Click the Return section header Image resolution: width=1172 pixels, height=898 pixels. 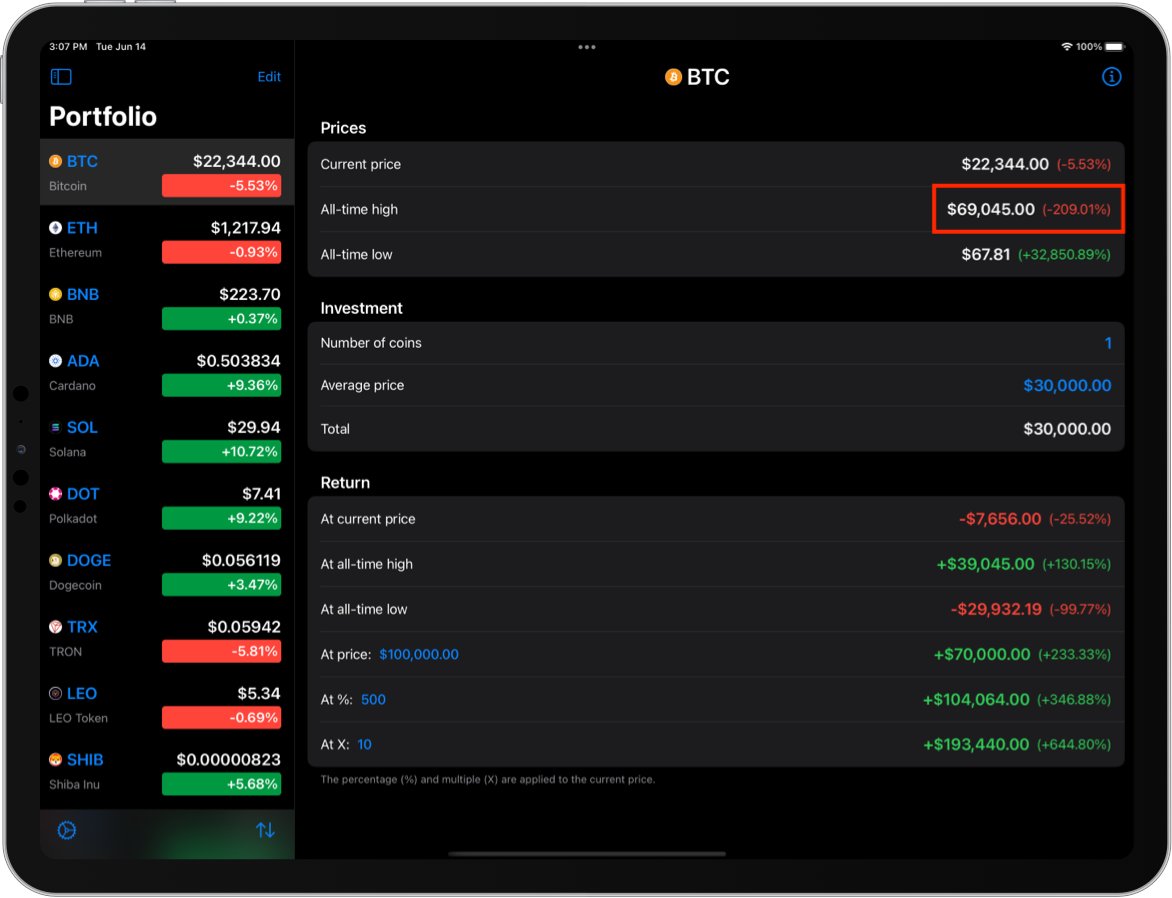[345, 483]
